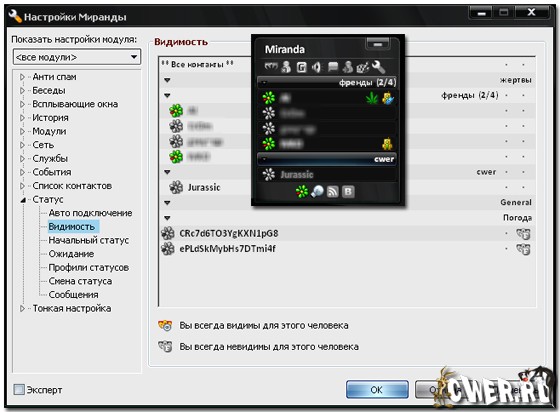Toggle the invisible dot on the Jurassic row
The width and height of the screenshot is (560, 412).
pos(523,187)
